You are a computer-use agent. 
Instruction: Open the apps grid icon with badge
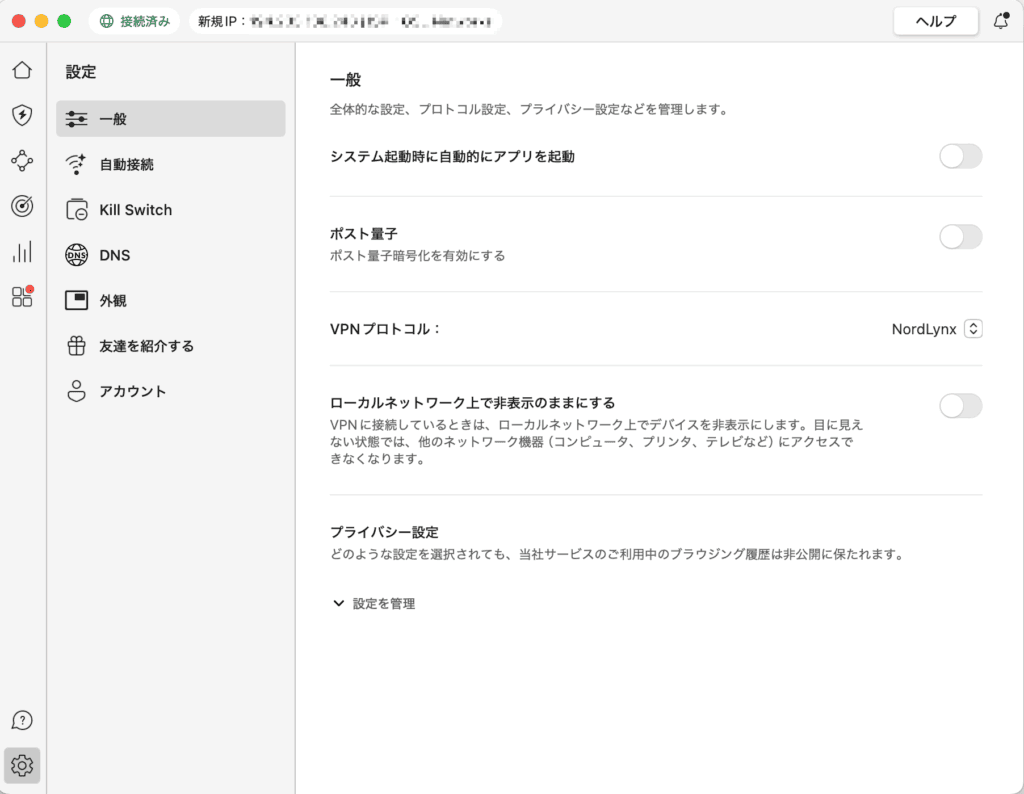tap(22, 296)
